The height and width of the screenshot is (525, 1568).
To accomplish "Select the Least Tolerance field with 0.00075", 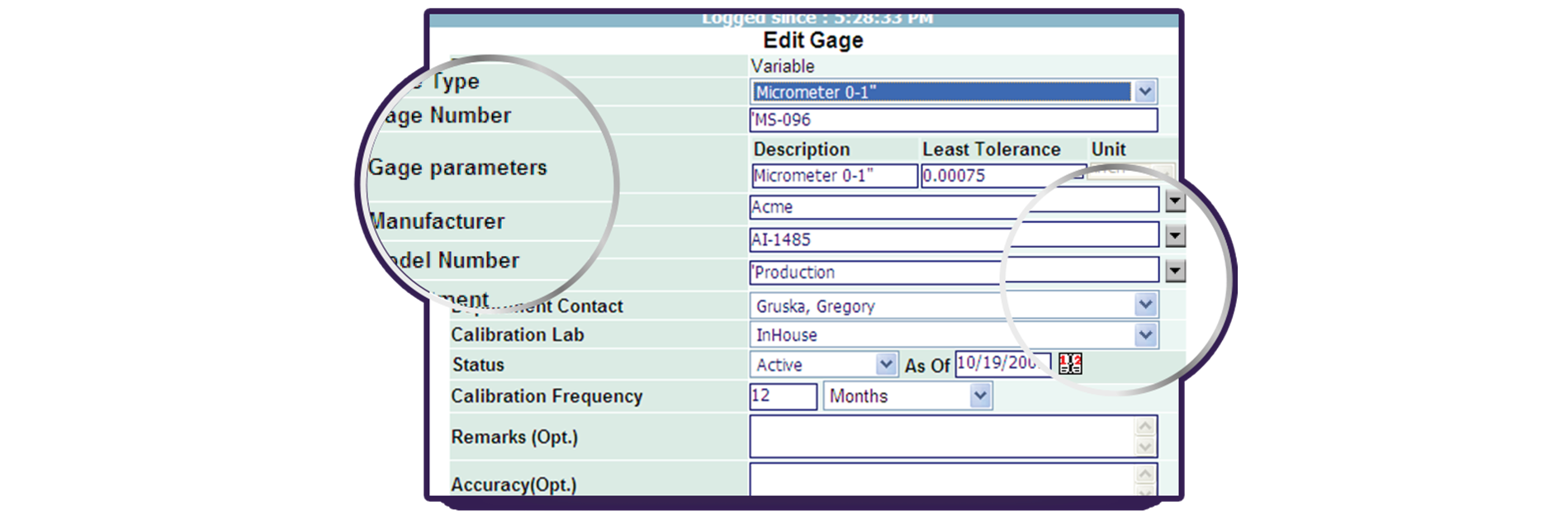I will click(x=1001, y=176).
